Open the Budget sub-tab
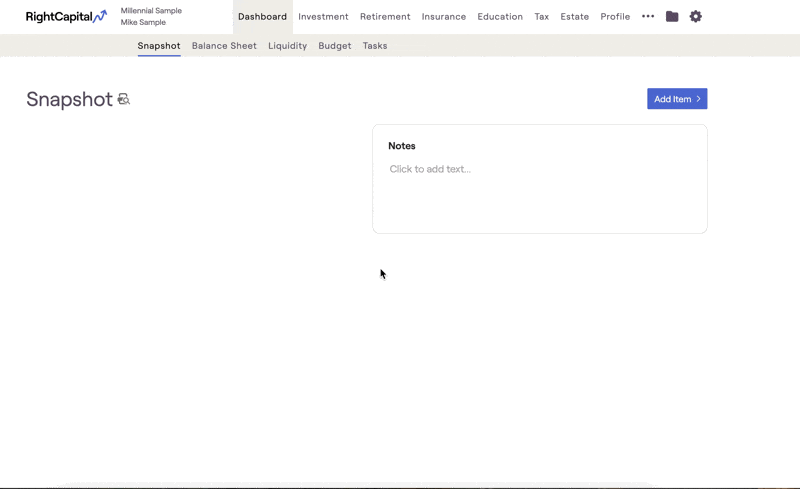Image resolution: width=800 pixels, height=489 pixels. tap(335, 45)
